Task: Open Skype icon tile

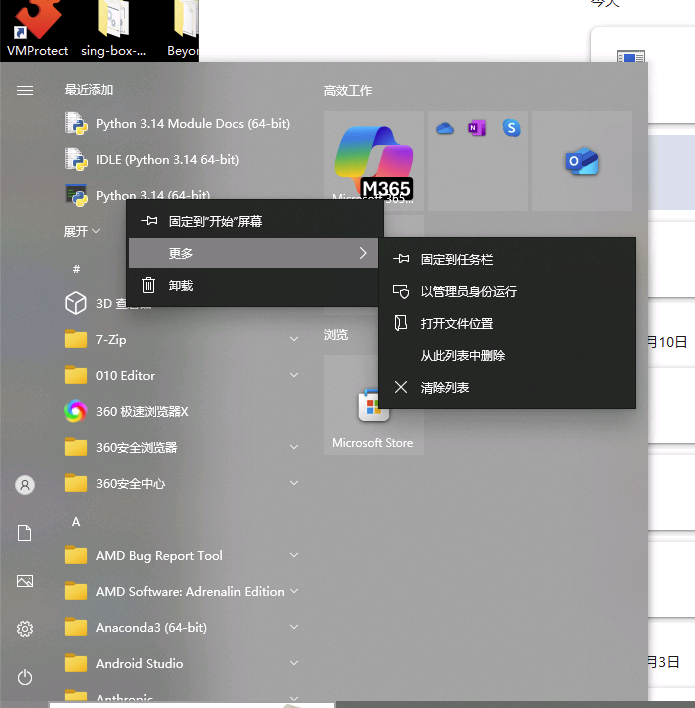Action: pyautogui.click(x=511, y=128)
